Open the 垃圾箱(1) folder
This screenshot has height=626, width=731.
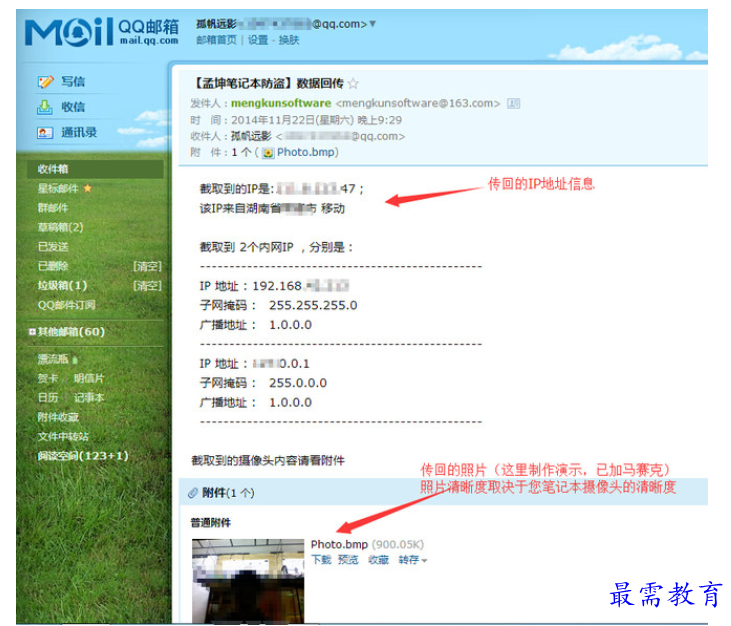[x=62, y=285]
